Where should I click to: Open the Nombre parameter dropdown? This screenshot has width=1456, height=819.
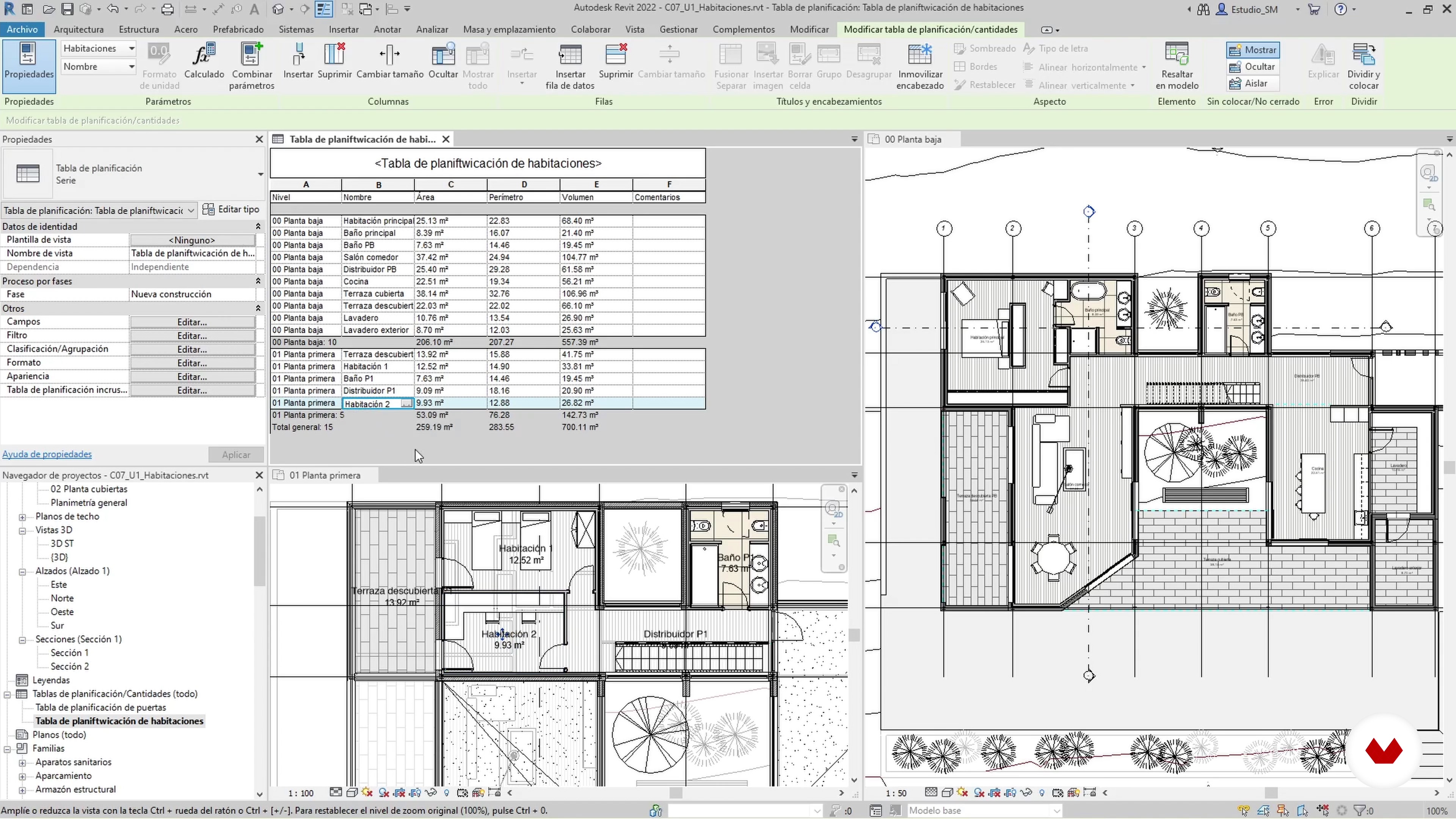click(131, 67)
